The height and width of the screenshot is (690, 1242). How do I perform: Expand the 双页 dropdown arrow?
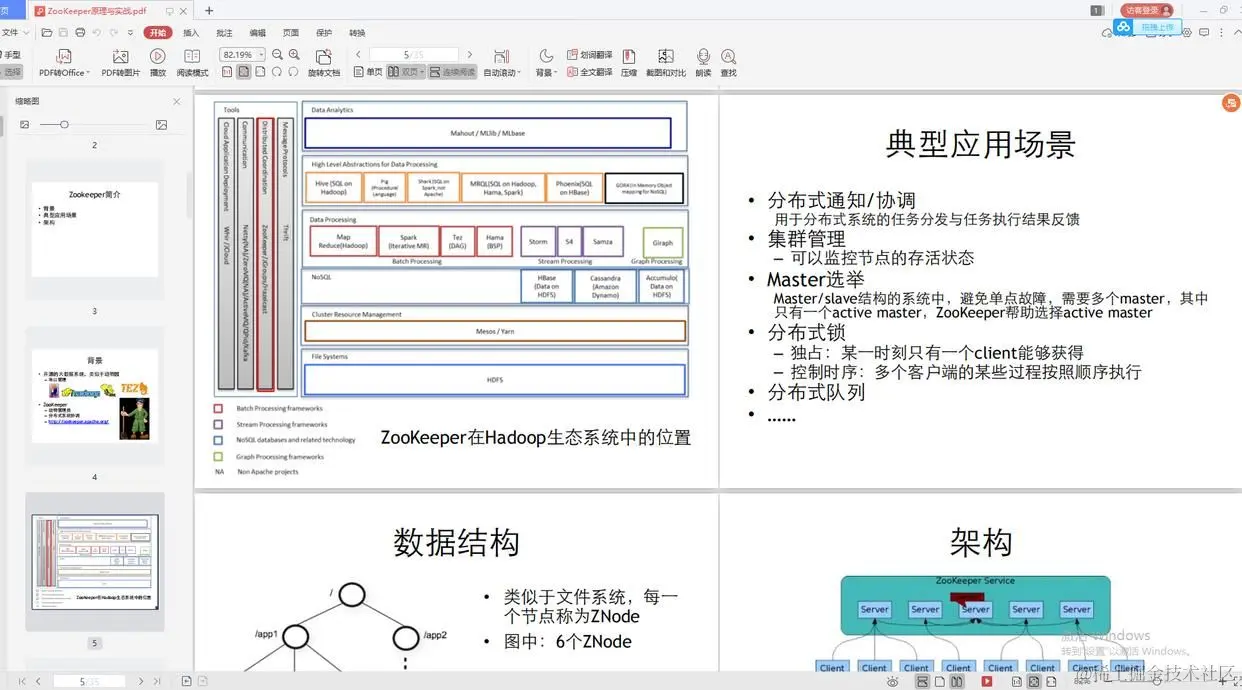[422, 72]
